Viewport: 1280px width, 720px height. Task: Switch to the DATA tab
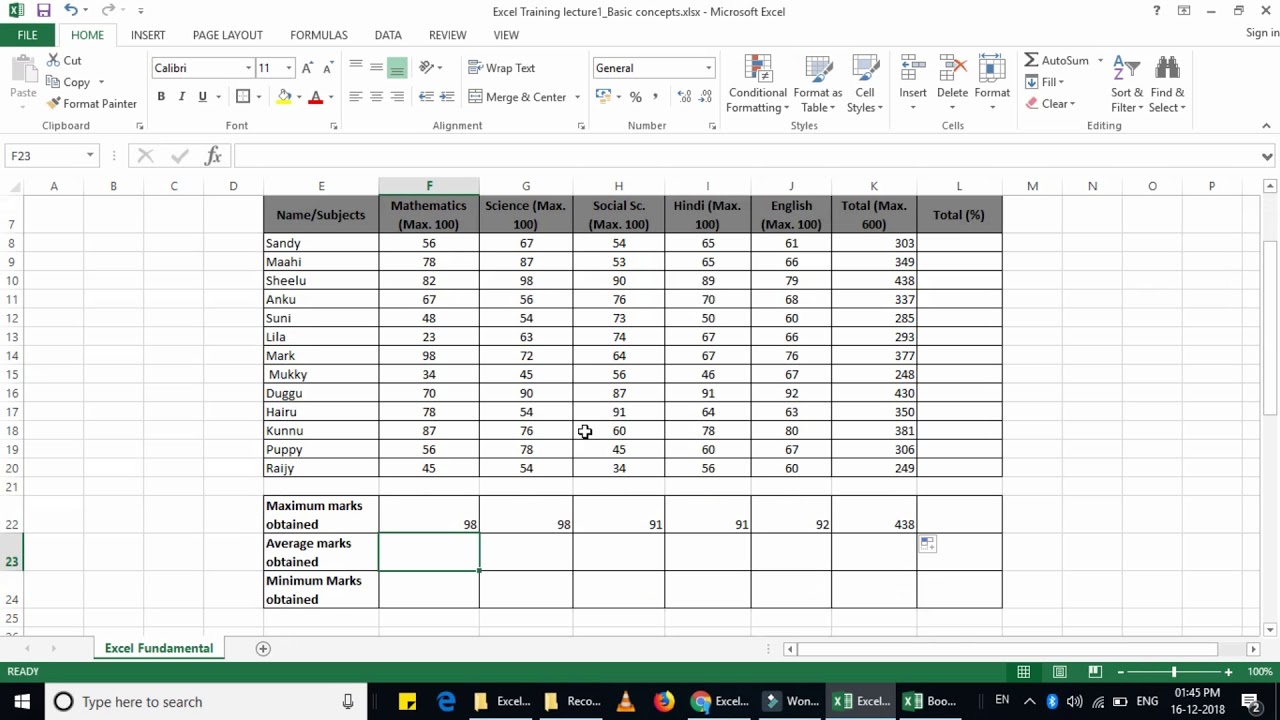(x=388, y=35)
